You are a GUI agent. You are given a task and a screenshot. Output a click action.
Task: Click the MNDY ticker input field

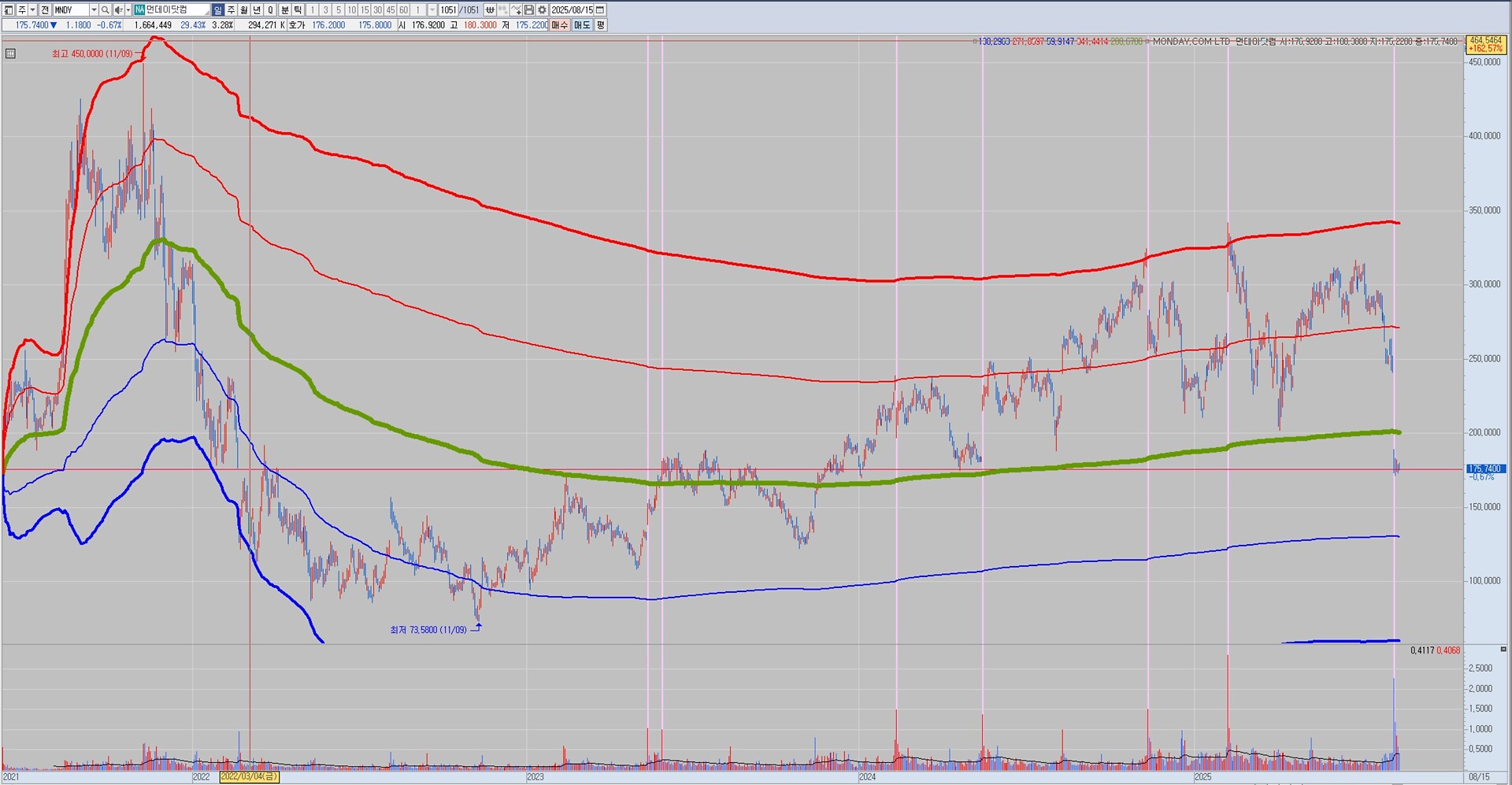(x=71, y=9)
